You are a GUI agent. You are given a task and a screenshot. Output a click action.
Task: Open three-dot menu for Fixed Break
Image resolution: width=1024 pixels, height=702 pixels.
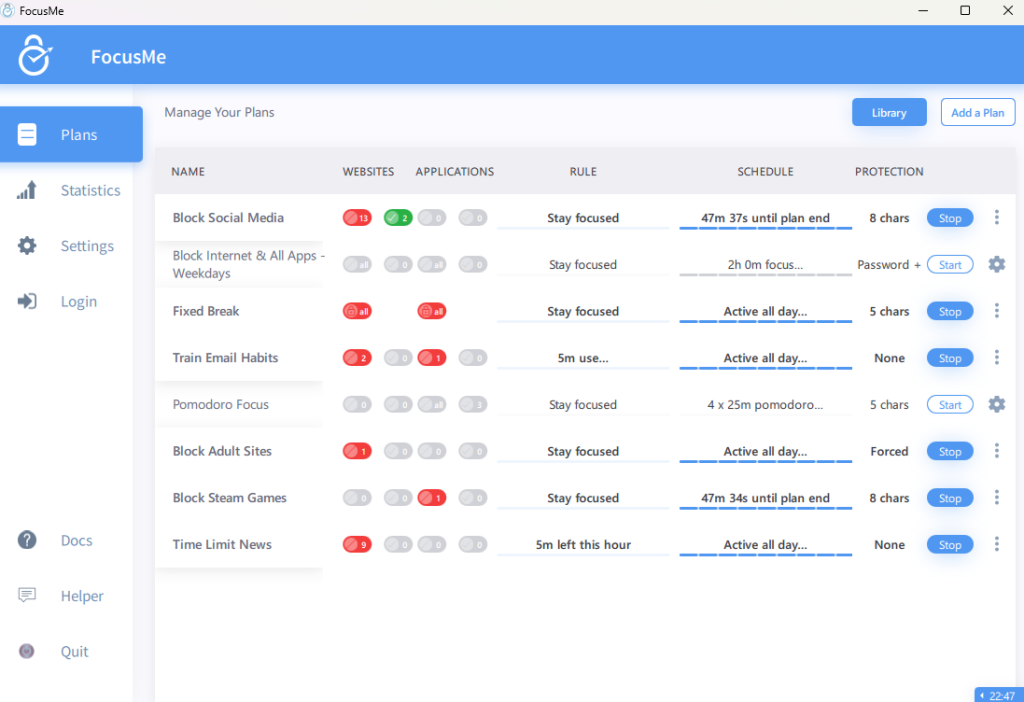(997, 311)
